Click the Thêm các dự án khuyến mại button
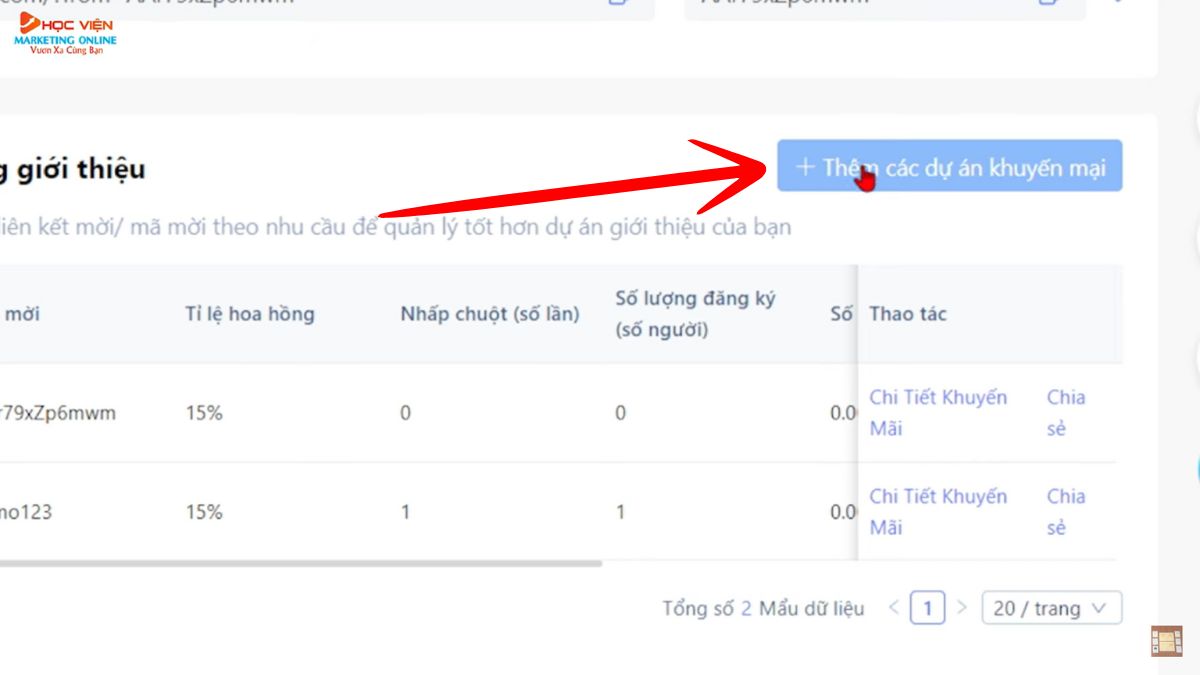Image resolution: width=1200 pixels, height=675 pixels. 950,166
